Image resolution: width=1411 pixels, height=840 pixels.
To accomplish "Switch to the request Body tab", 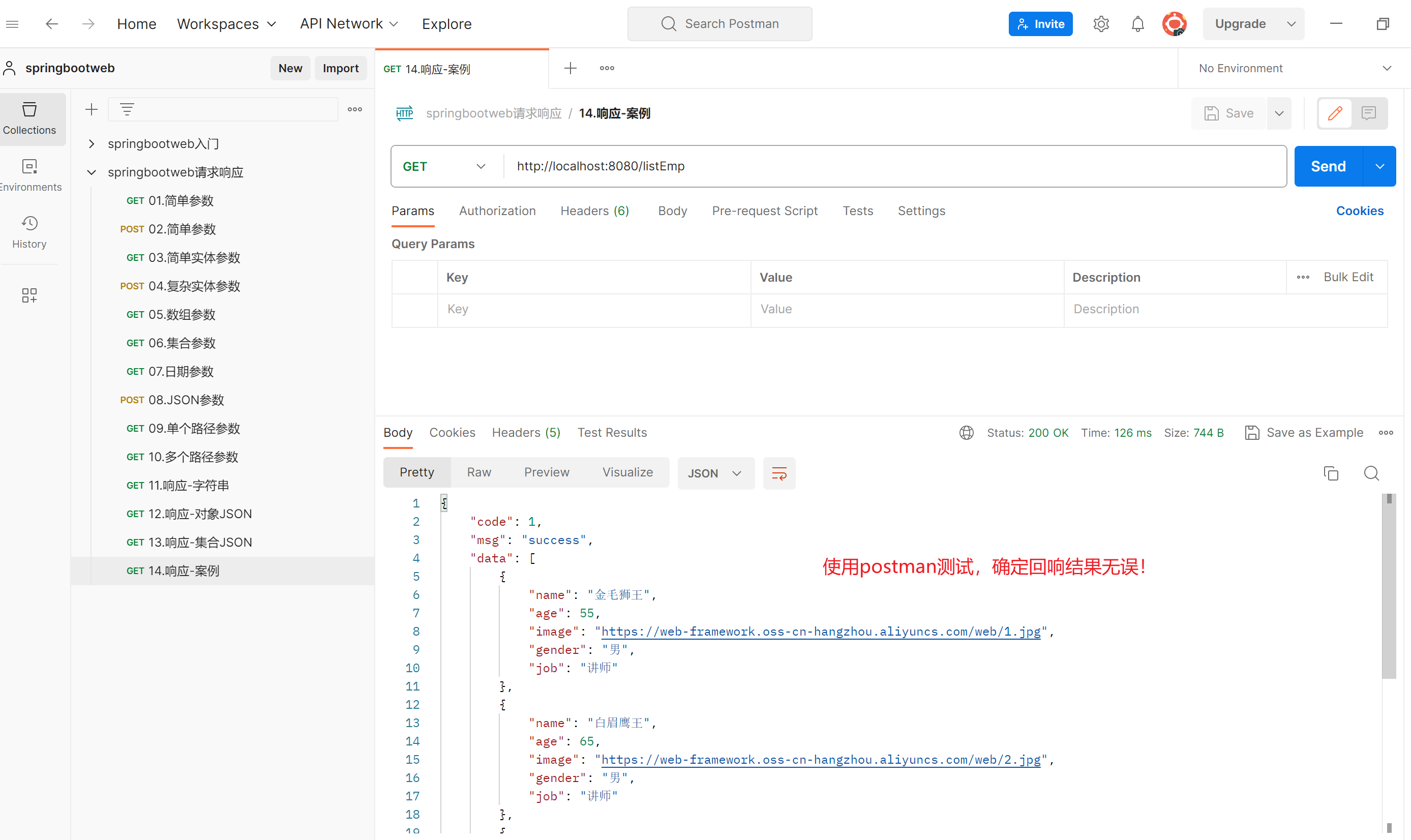I will (x=672, y=211).
